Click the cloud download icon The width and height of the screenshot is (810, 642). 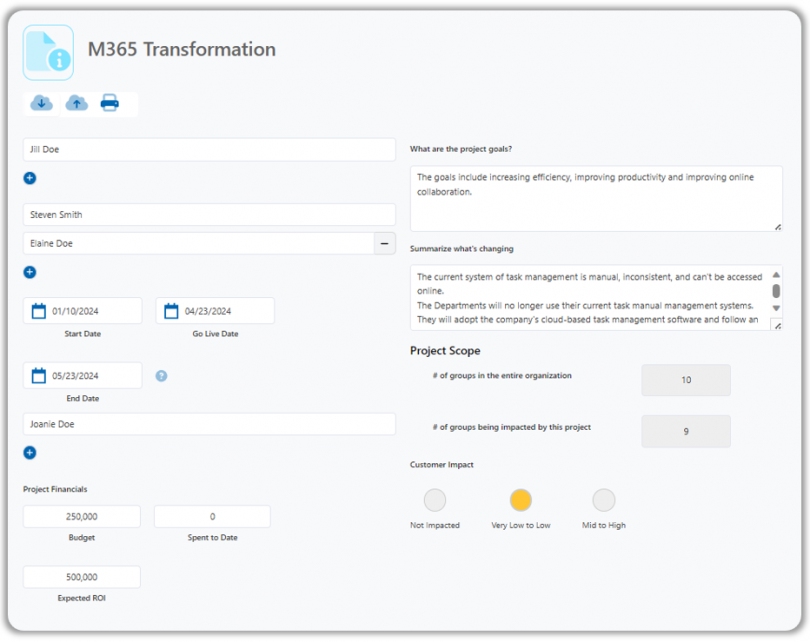tap(40, 103)
